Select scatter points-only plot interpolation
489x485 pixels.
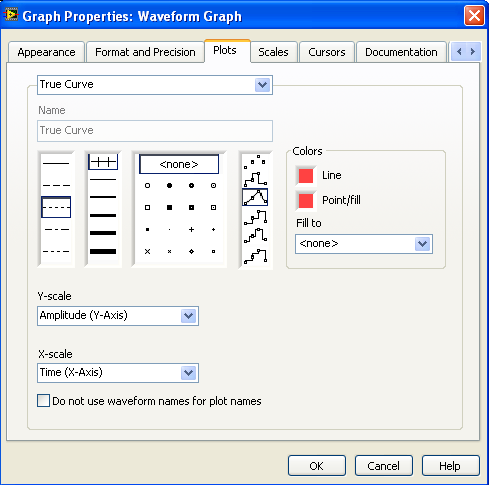[255, 161]
